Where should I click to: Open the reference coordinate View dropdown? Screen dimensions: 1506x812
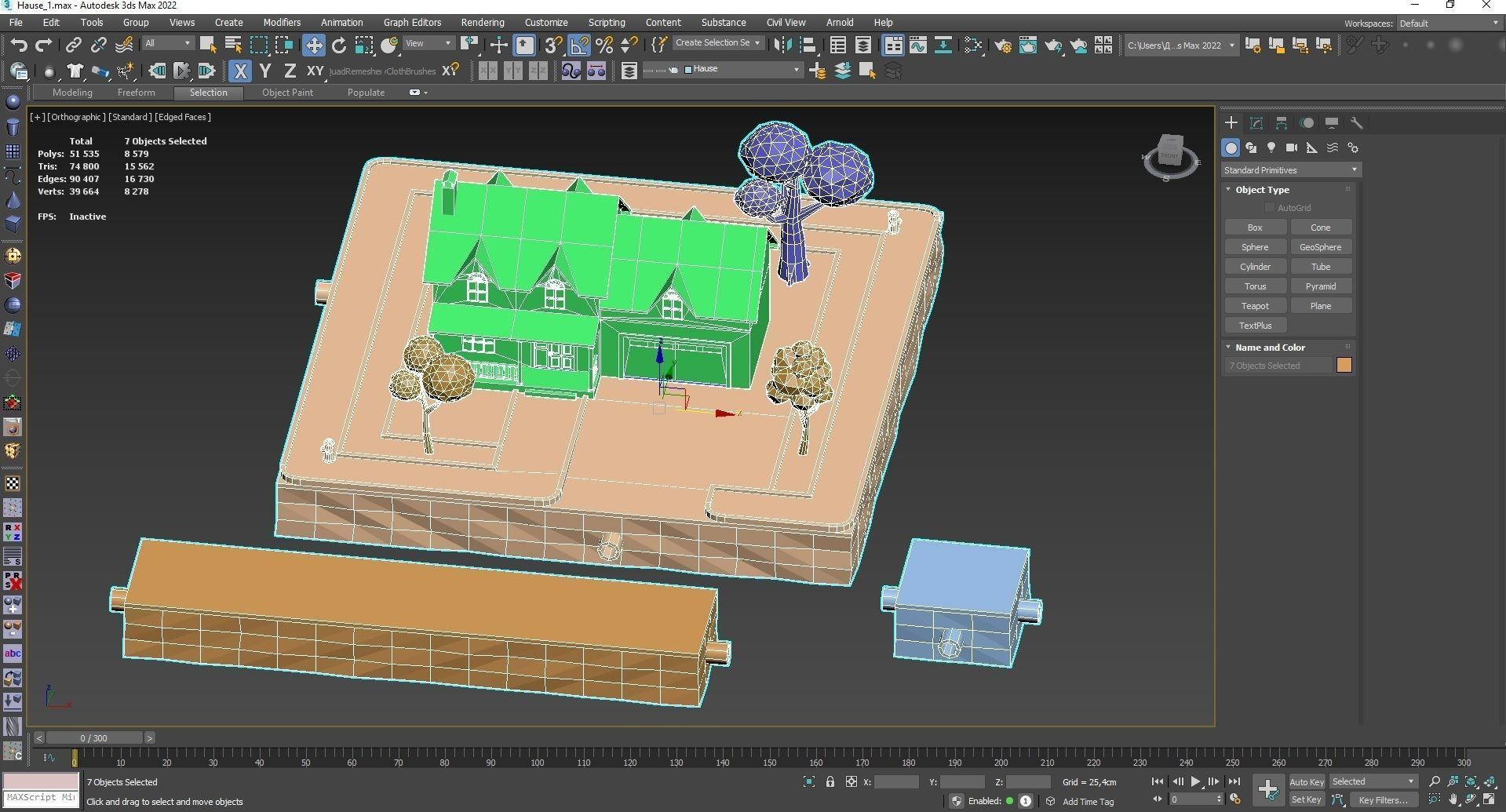point(428,43)
